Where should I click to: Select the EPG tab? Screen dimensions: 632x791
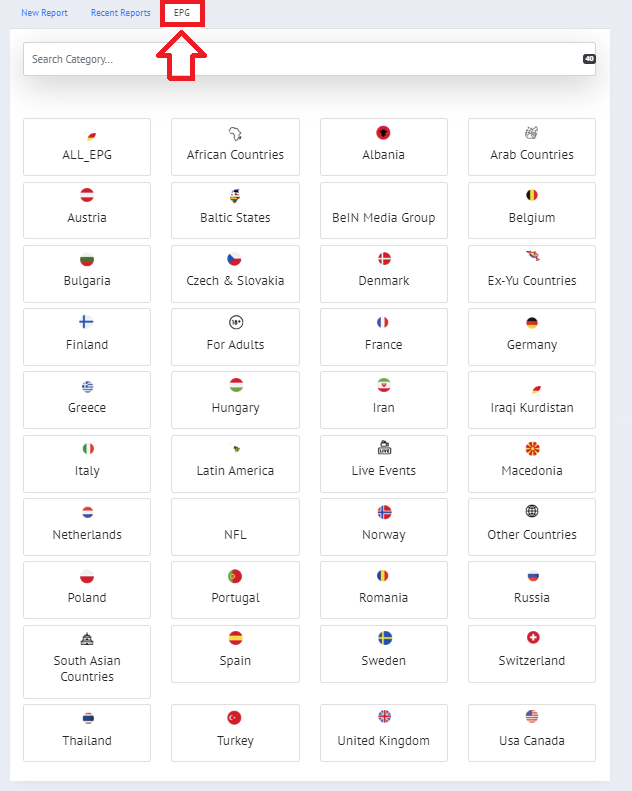[182, 13]
